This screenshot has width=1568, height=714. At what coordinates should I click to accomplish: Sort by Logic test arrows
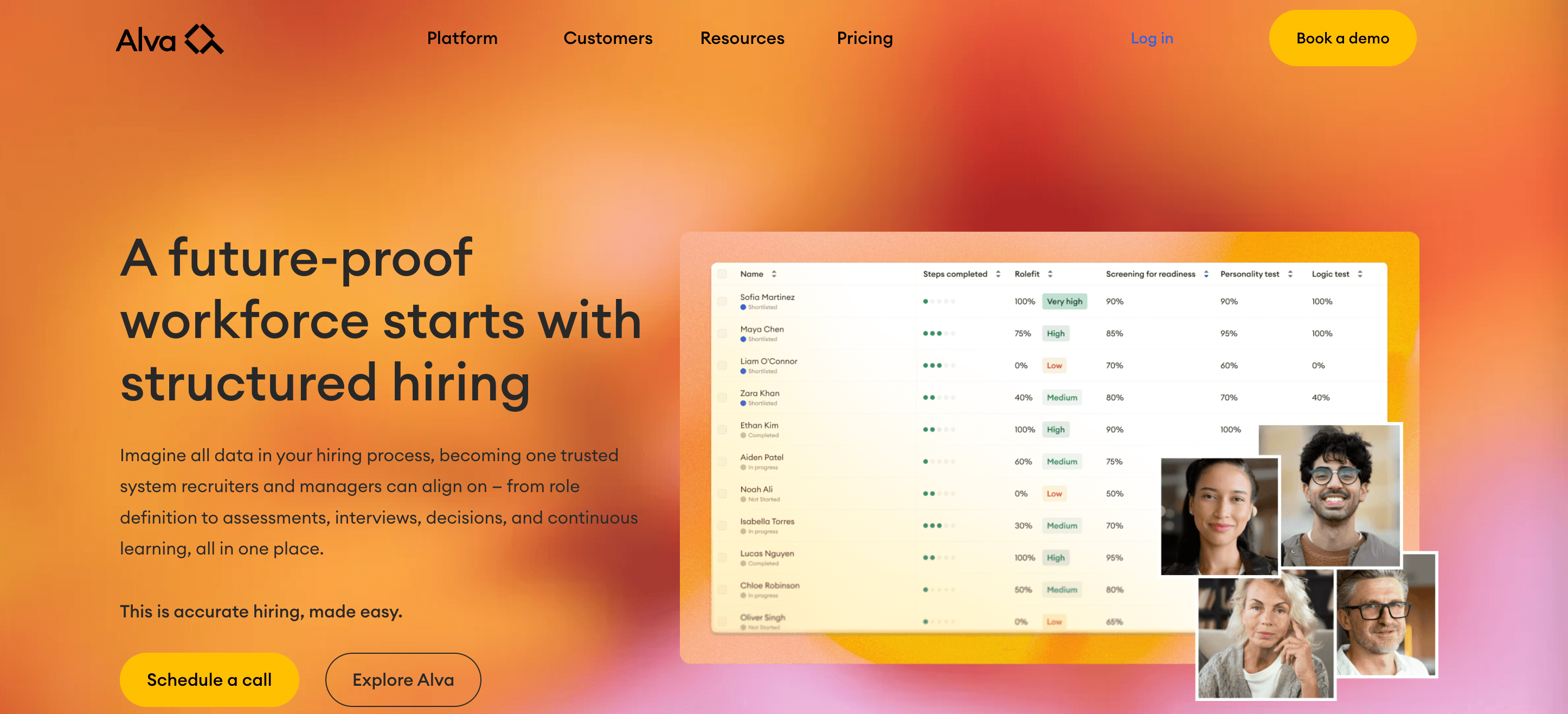click(1360, 274)
